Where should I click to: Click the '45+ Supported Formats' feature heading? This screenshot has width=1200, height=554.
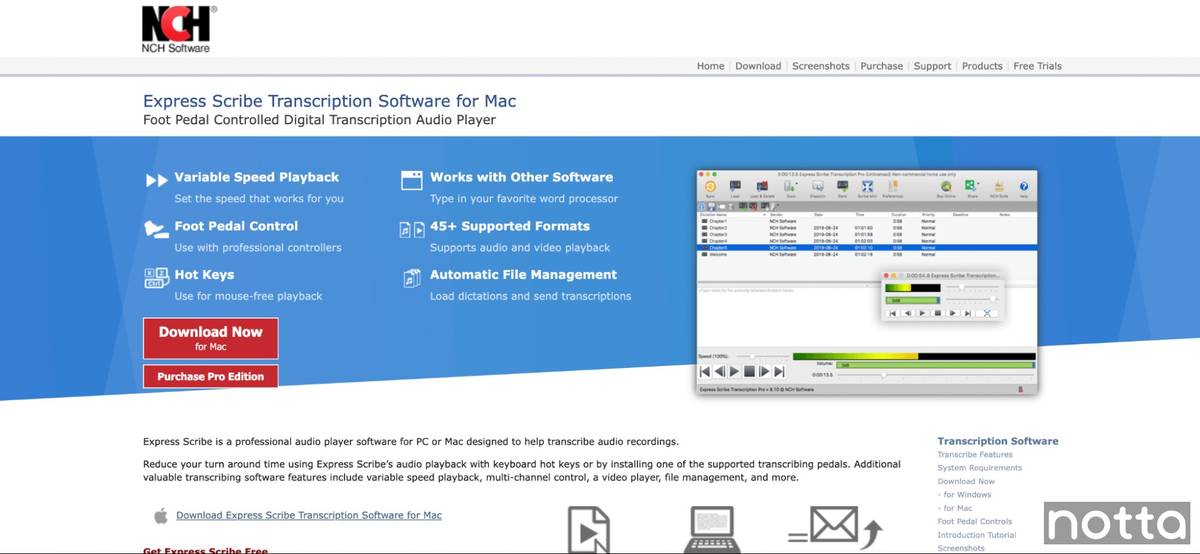510,226
